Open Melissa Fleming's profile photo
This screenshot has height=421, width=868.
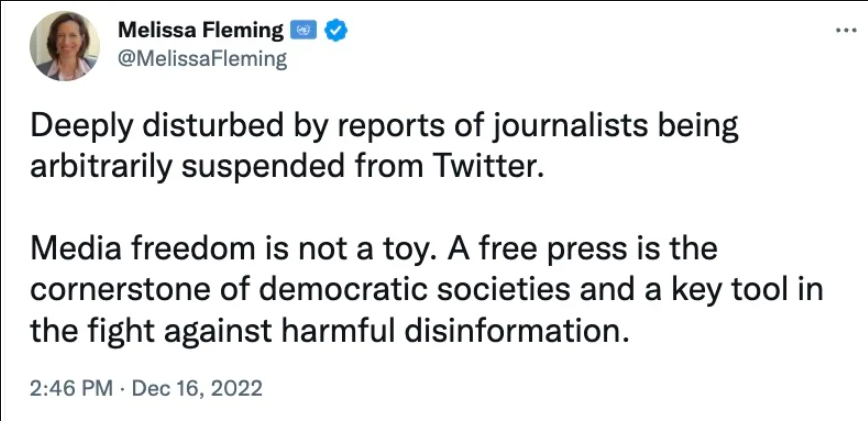coord(65,47)
